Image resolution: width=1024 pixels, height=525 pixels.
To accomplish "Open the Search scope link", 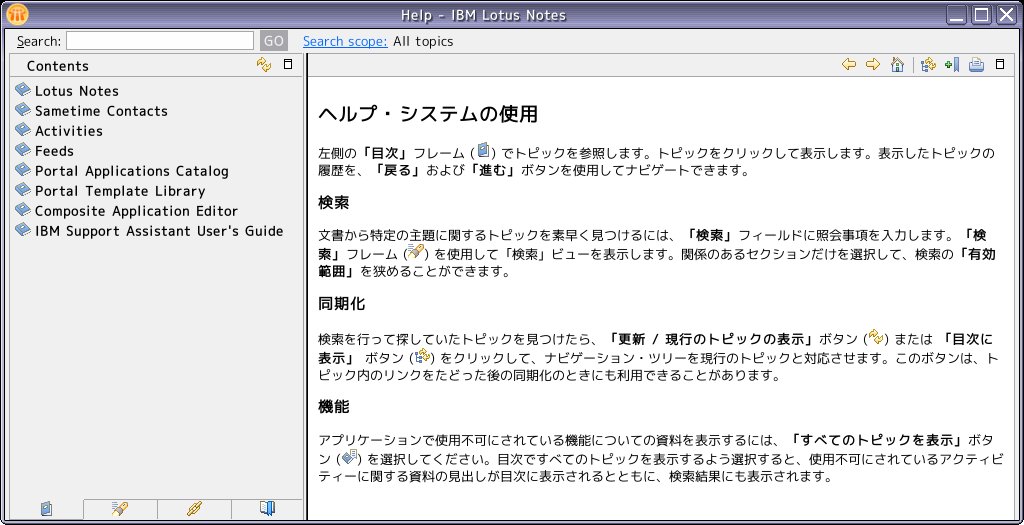I will pos(345,41).
